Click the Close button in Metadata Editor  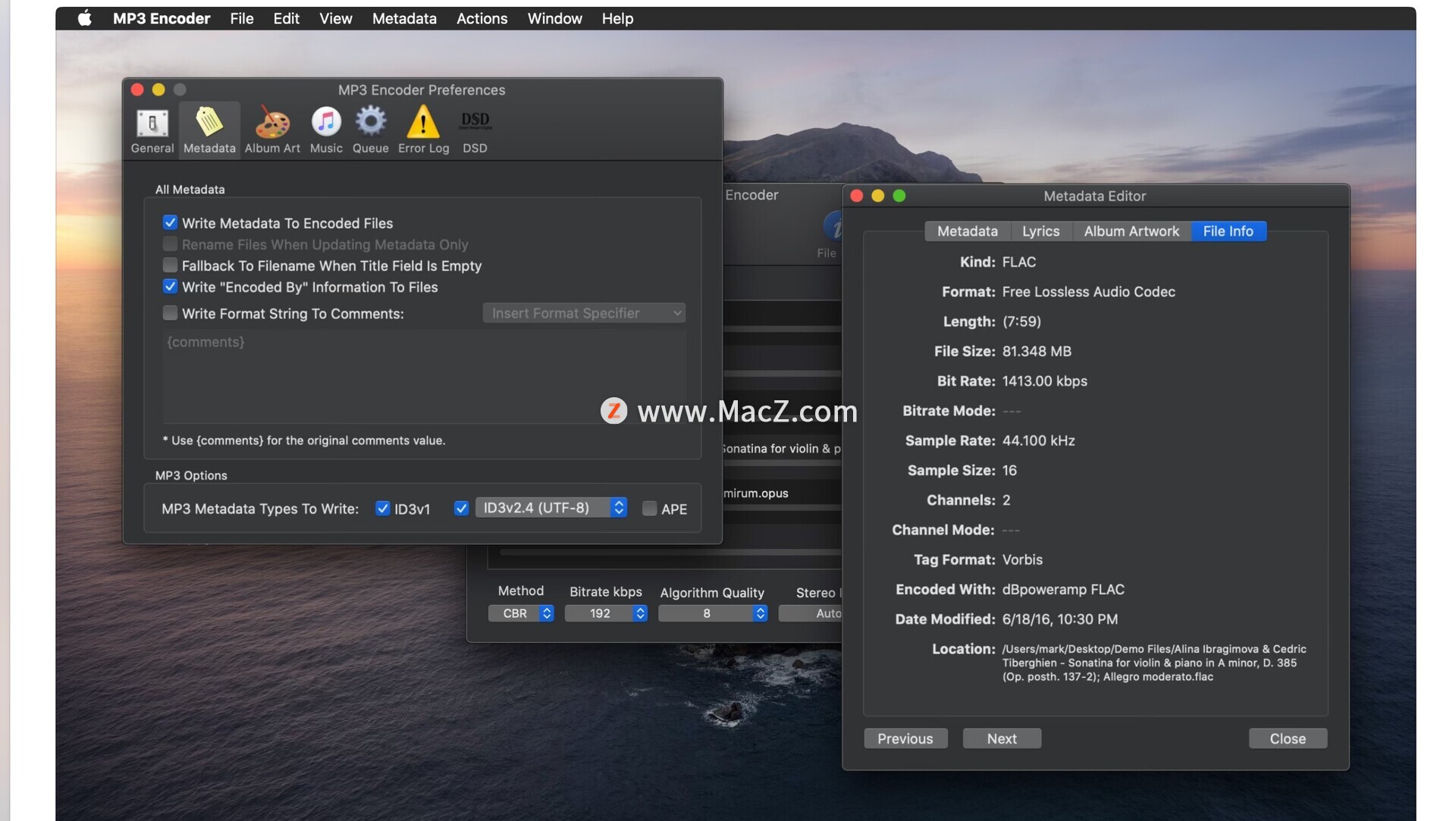tap(1287, 738)
